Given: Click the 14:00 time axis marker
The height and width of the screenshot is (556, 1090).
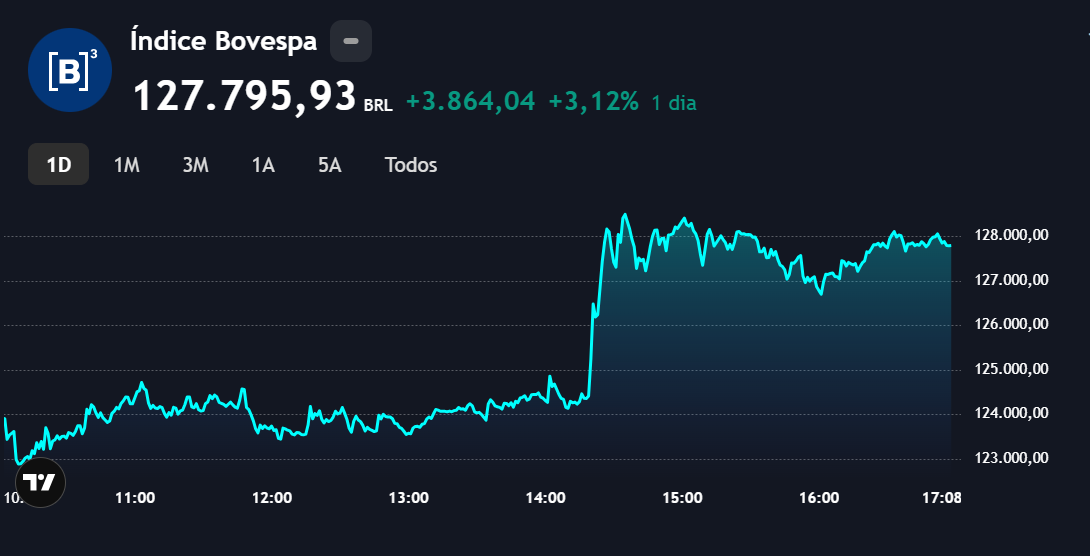Looking at the screenshot, I should pyautogui.click(x=546, y=497).
